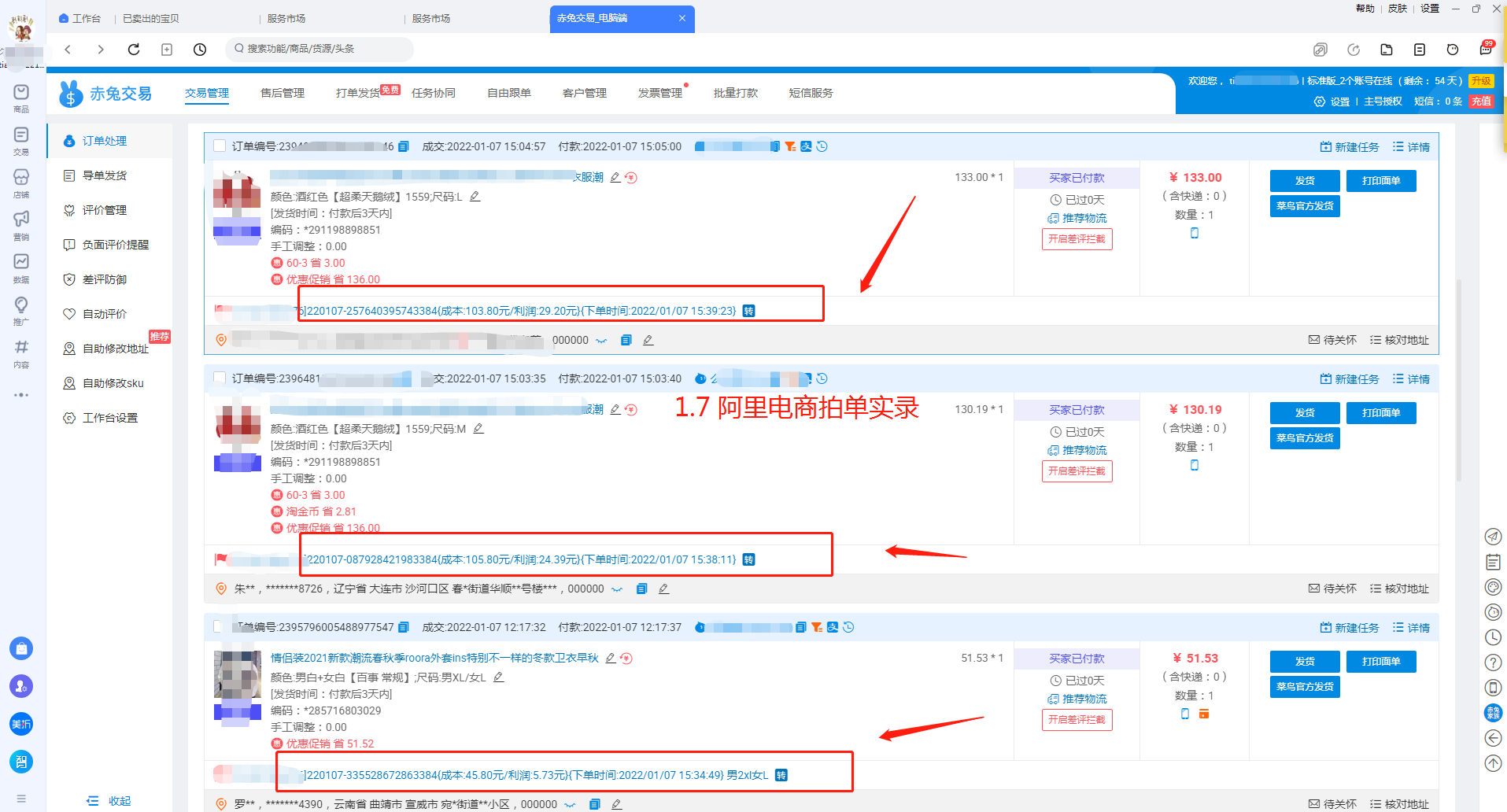
Task: Open the 交易 sidebar icon
Action: [21, 141]
